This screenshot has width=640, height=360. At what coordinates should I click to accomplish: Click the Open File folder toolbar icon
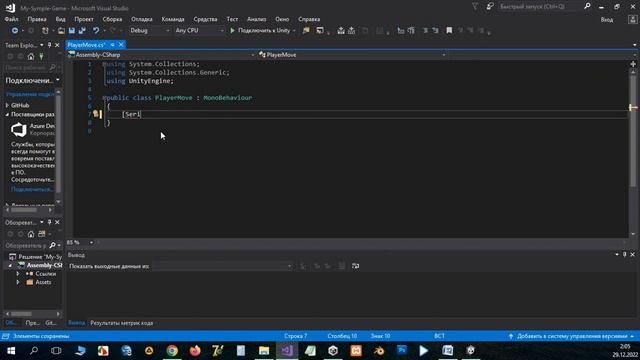(x=61, y=31)
